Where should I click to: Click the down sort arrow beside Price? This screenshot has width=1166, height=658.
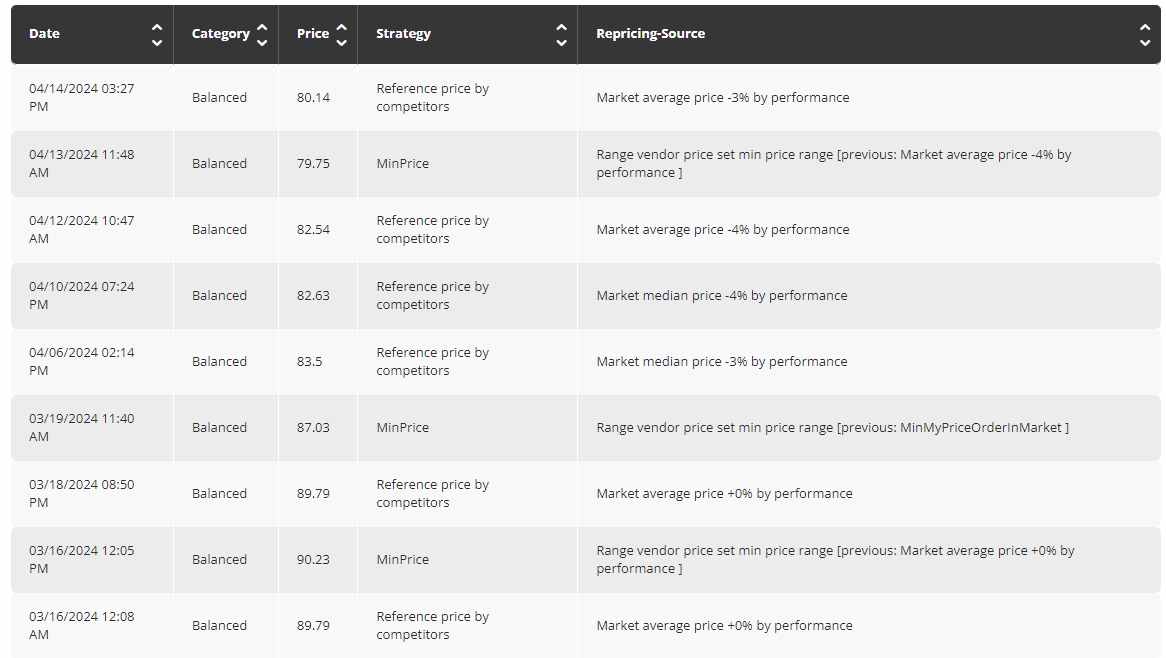pyautogui.click(x=341, y=42)
